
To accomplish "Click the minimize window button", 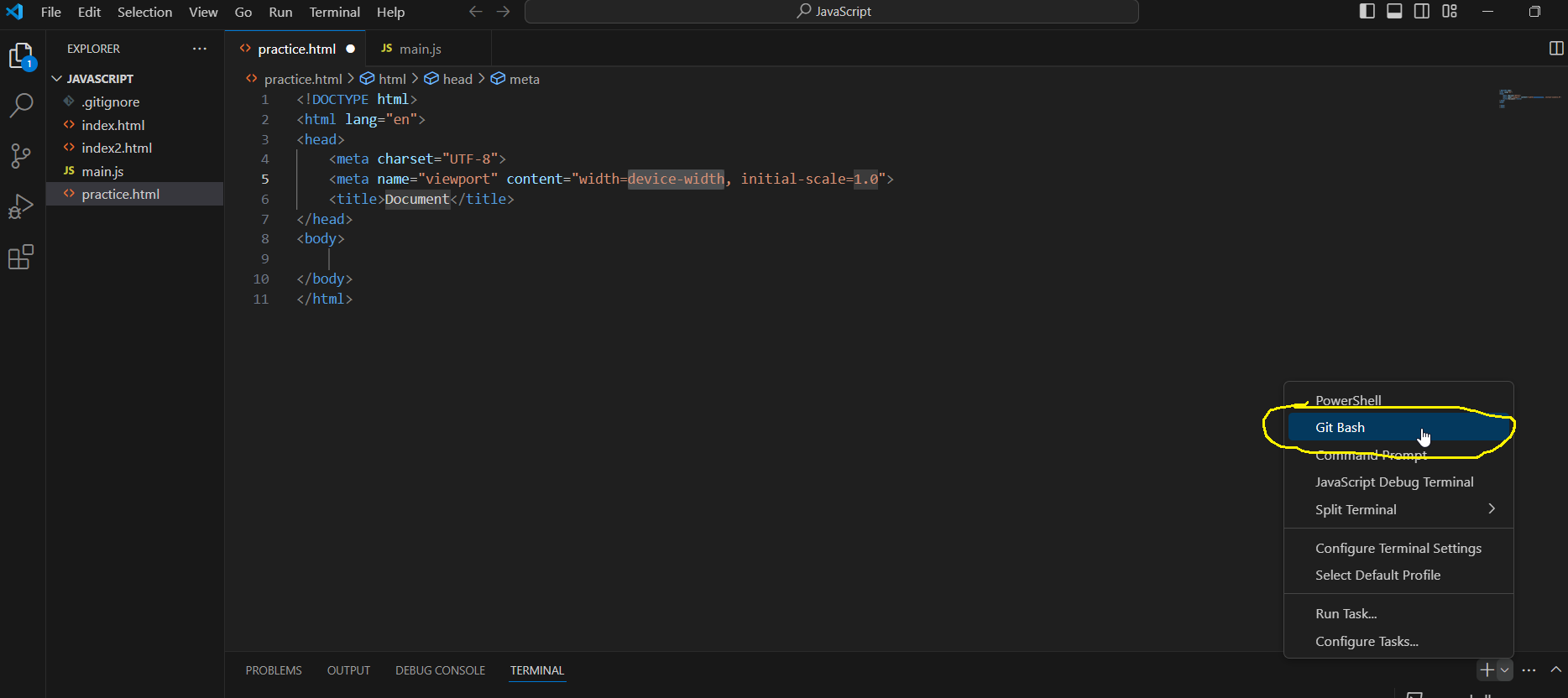I will tap(1488, 11).
